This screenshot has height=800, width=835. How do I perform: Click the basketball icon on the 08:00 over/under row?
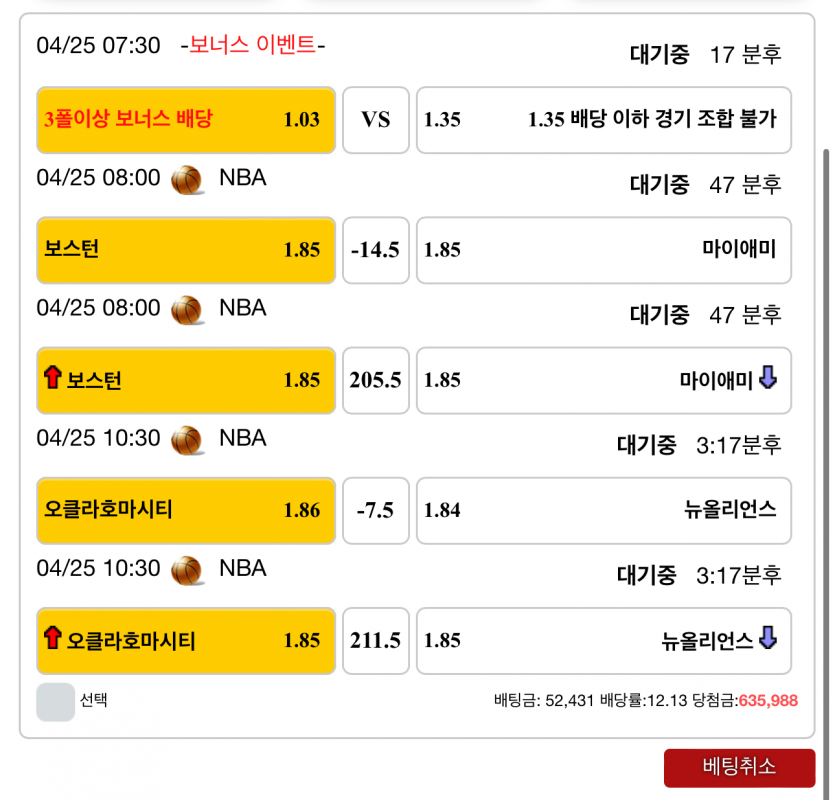(x=187, y=309)
